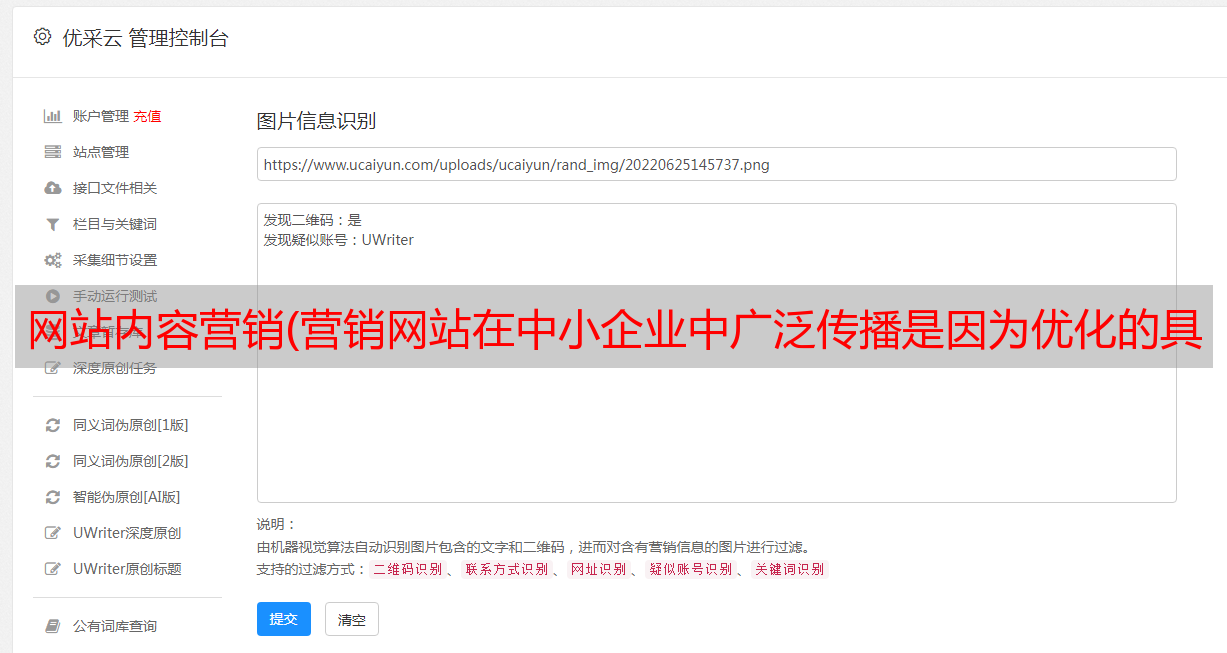Go to 站点管理 menu item
Image resolution: width=1227 pixels, height=653 pixels.
click(101, 152)
